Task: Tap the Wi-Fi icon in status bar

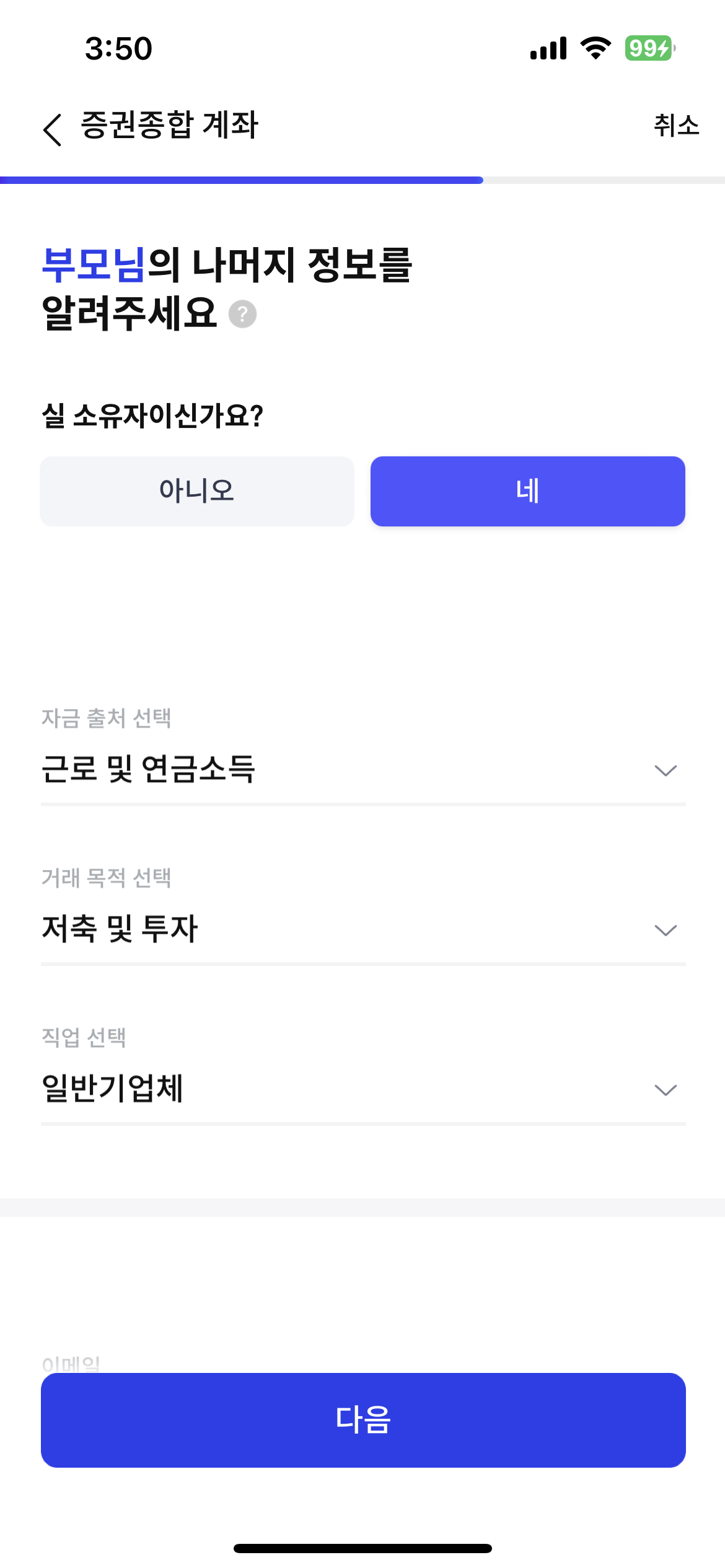Action: coord(595,48)
